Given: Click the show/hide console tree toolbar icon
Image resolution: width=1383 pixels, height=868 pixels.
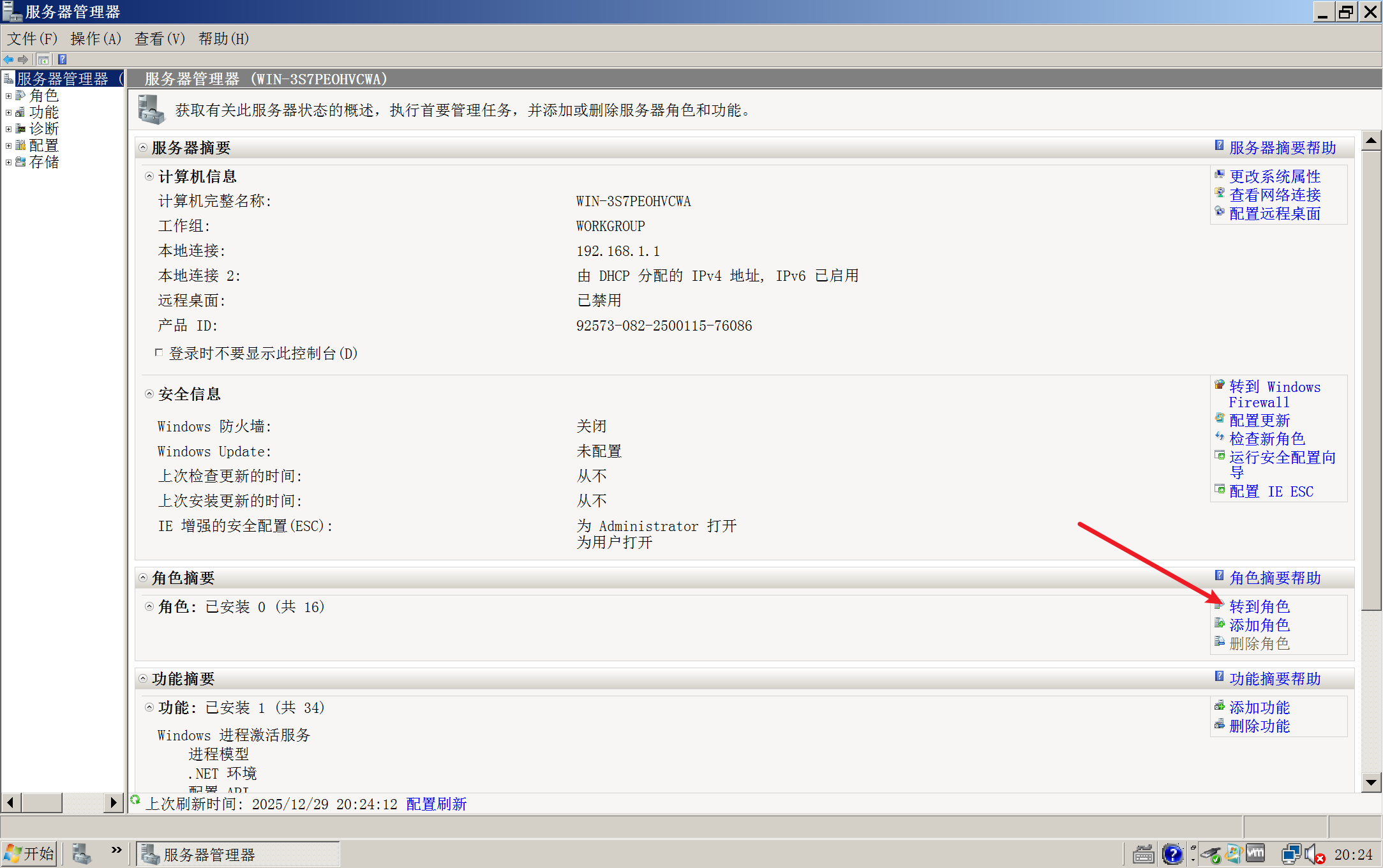Looking at the screenshot, I should coord(43,59).
